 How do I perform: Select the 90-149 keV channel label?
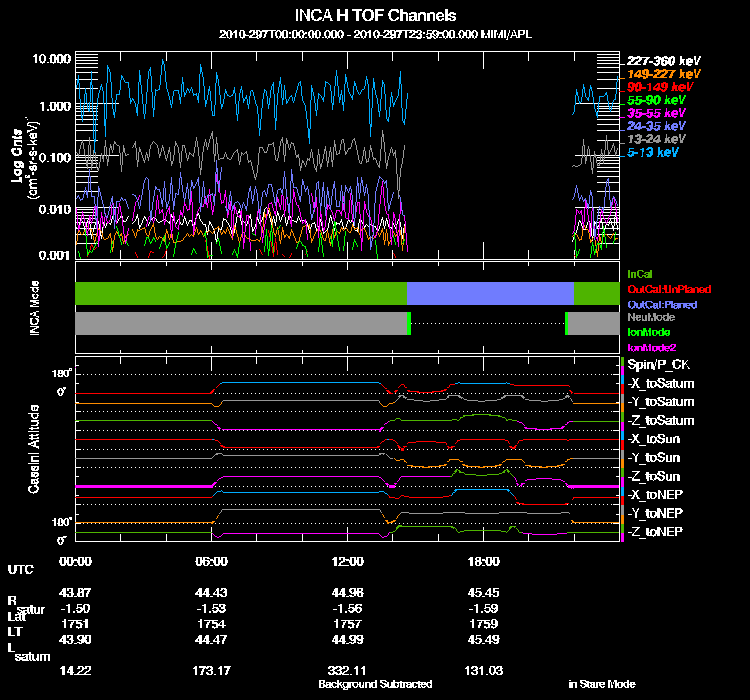click(660, 87)
